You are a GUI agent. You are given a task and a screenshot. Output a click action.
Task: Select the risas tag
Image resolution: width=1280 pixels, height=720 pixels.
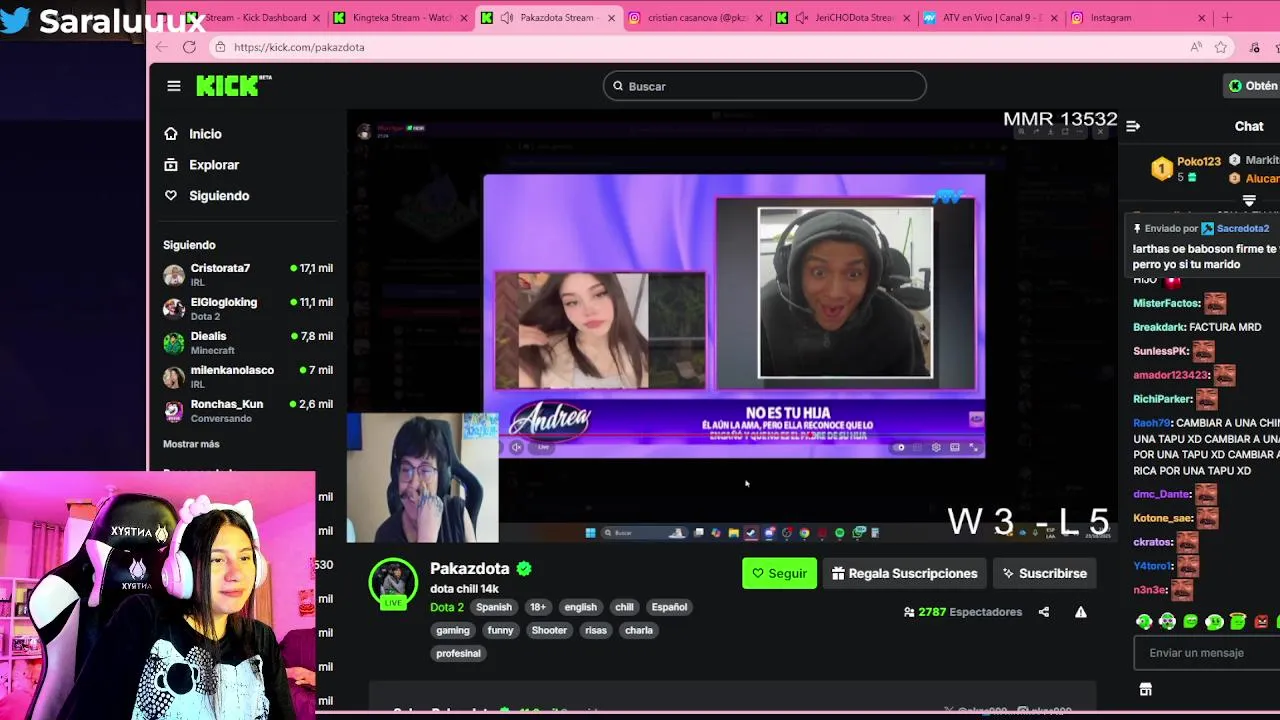coord(596,630)
